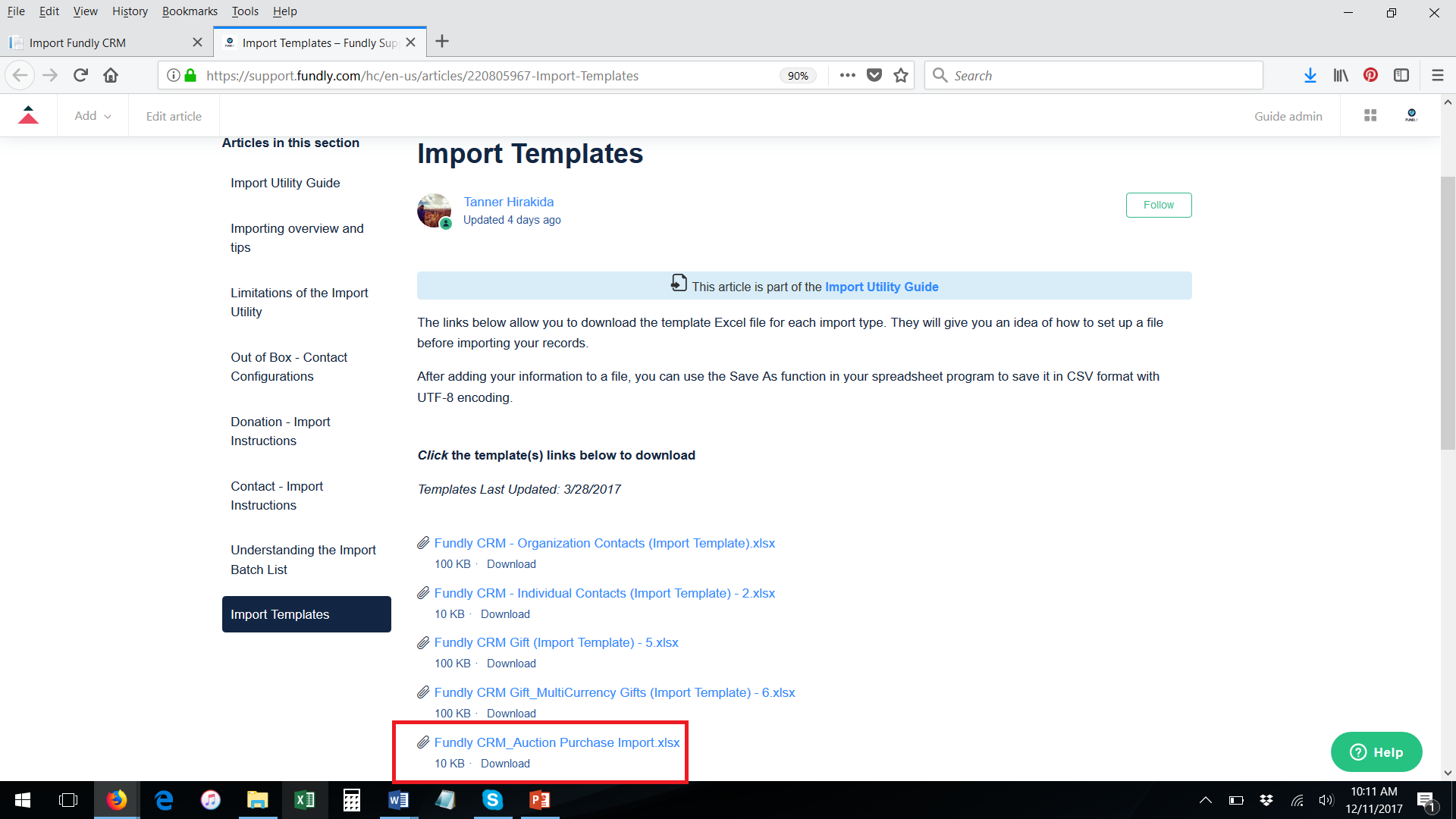Open sidebar article Import Utility Guide
This screenshot has width=1456, height=819.
pyautogui.click(x=285, y=183)
